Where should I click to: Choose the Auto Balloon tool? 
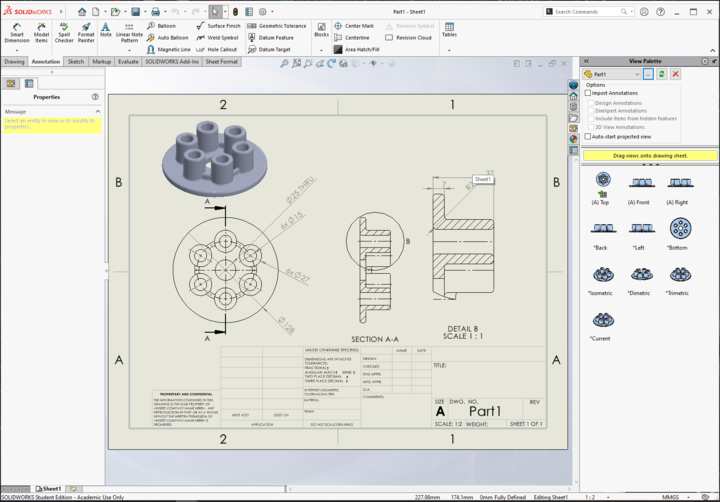(x=168, y=38)
